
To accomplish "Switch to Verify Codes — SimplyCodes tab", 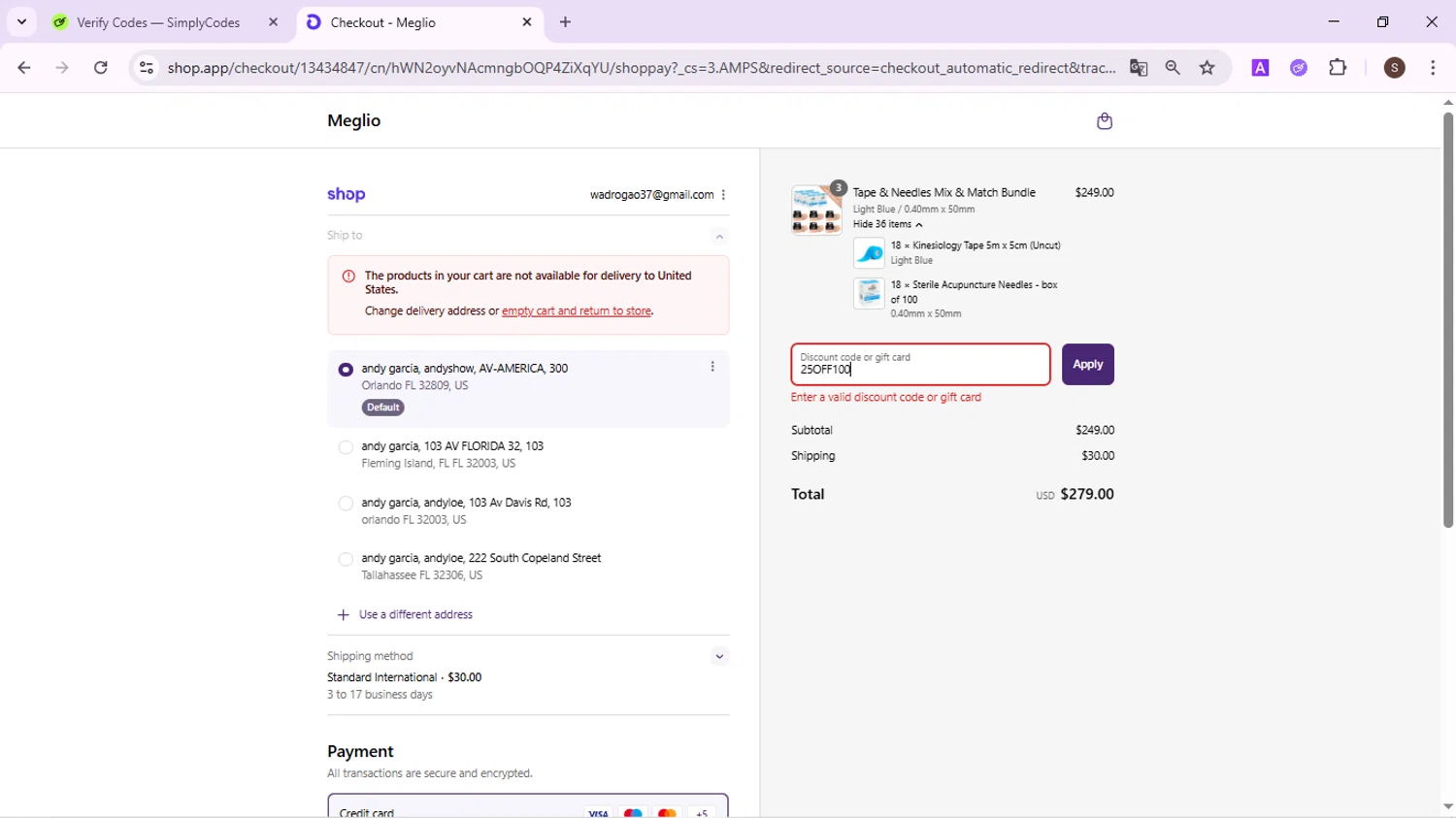I will 159,22.
